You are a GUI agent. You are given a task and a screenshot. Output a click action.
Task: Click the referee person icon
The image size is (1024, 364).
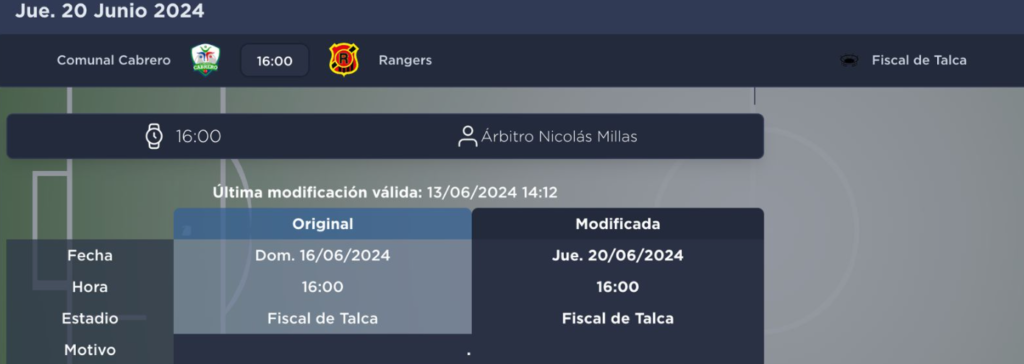(468, 137)
